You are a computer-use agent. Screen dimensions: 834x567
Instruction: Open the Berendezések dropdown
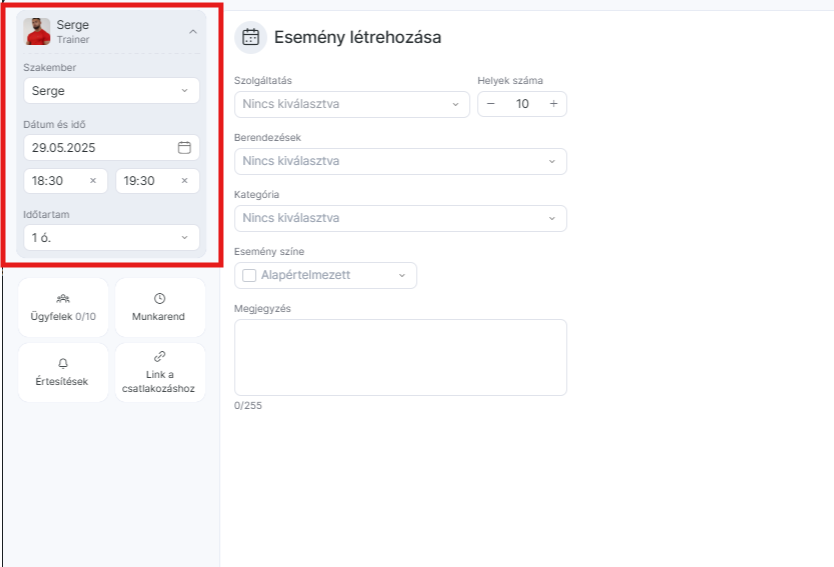(401, 161)
